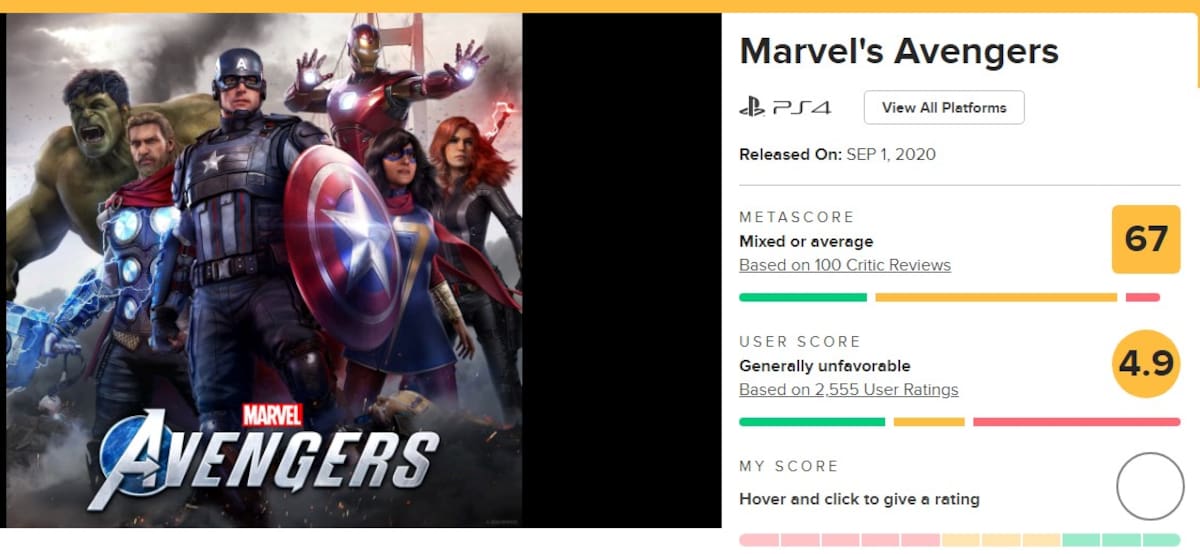Select the yellow mixed user ratings bar
The width and height of the screenshot is (1200, 554).
click(x=929, y=422)
